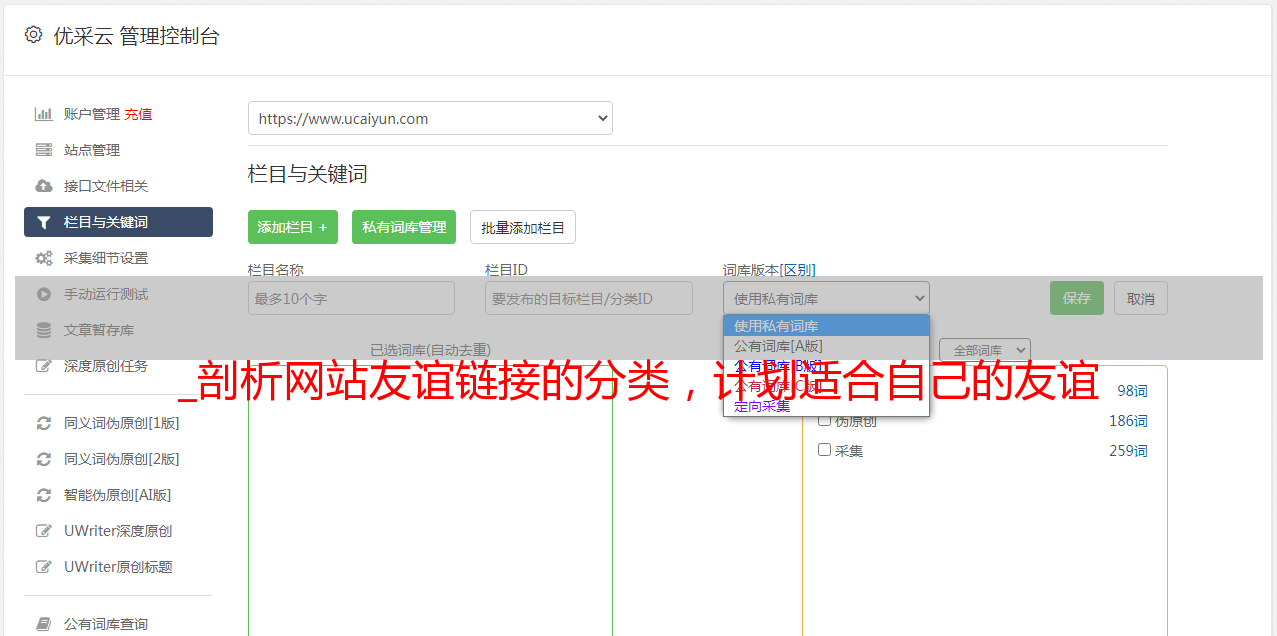Click the play icon for 手动运行测试
The width and height of the screenshot is (1277, 636).
point(43,294)
